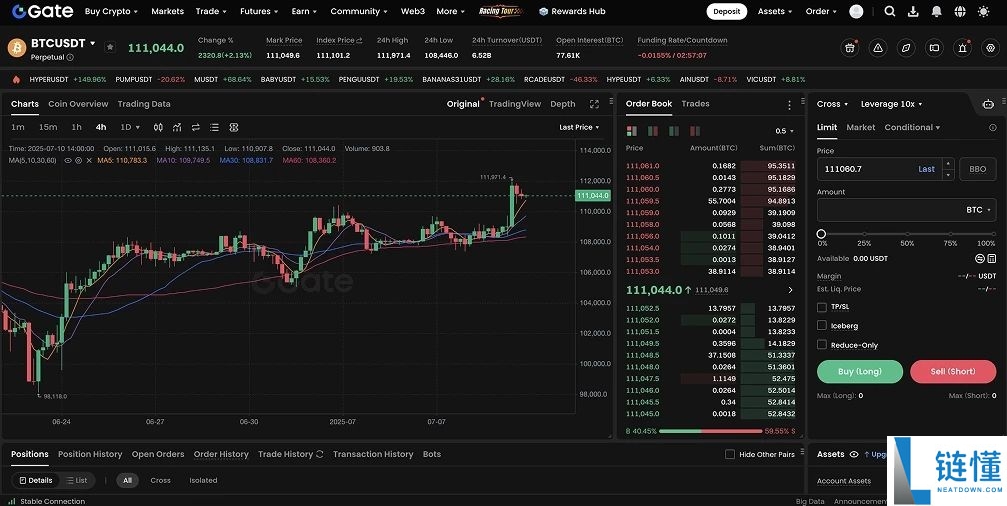The height and width of the screenshot is (506, 1007).
Task: Click the Deposit button
Action: 726,12
